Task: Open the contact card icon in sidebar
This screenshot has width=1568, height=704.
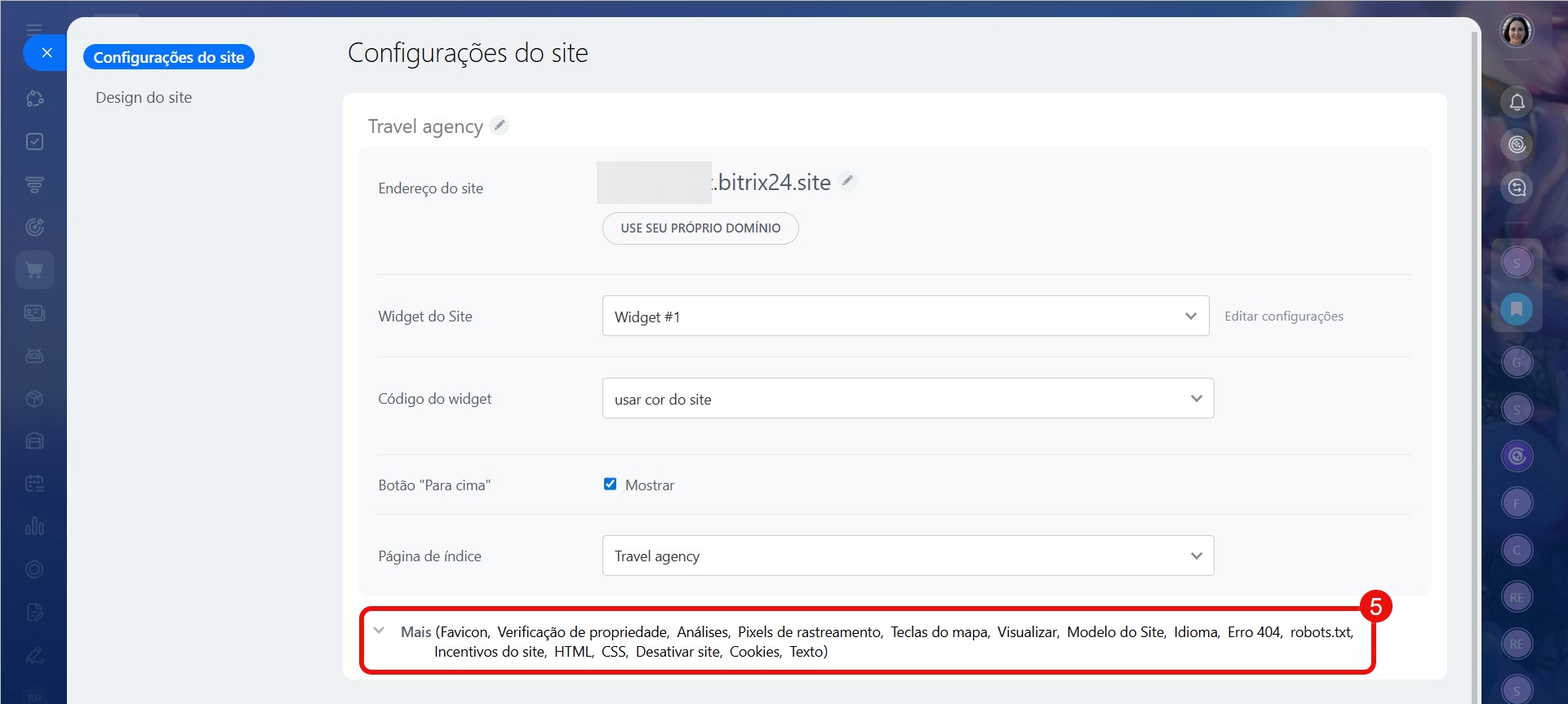Action: tap(34, 312)
